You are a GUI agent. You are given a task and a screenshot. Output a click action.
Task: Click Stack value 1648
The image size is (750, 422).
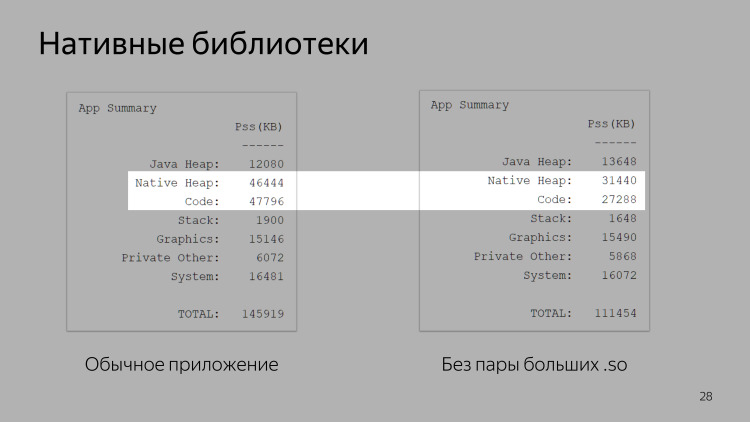point(622,218)
